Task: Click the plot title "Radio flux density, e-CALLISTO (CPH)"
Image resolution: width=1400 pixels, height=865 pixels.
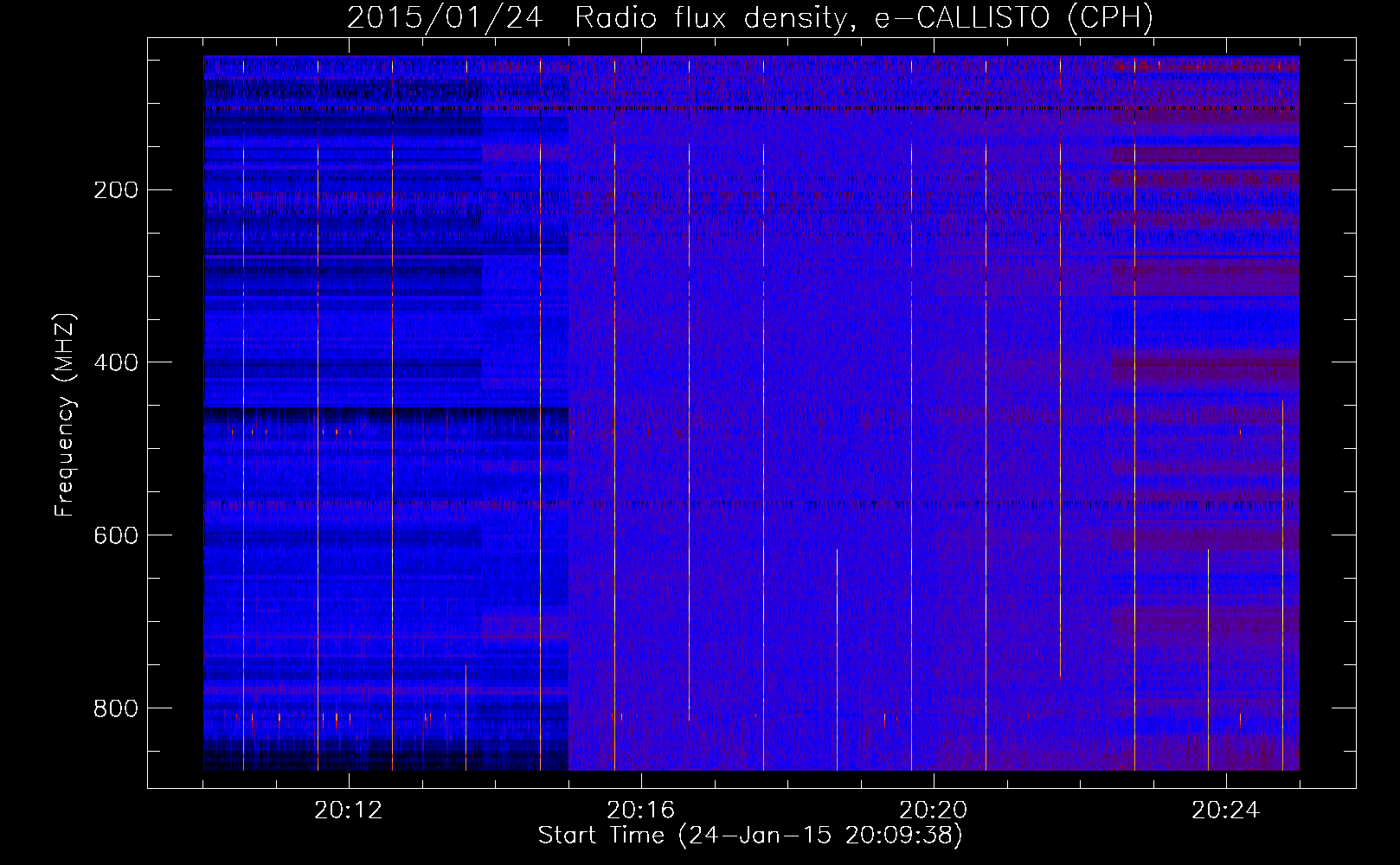Action: [x=864, y=18]
